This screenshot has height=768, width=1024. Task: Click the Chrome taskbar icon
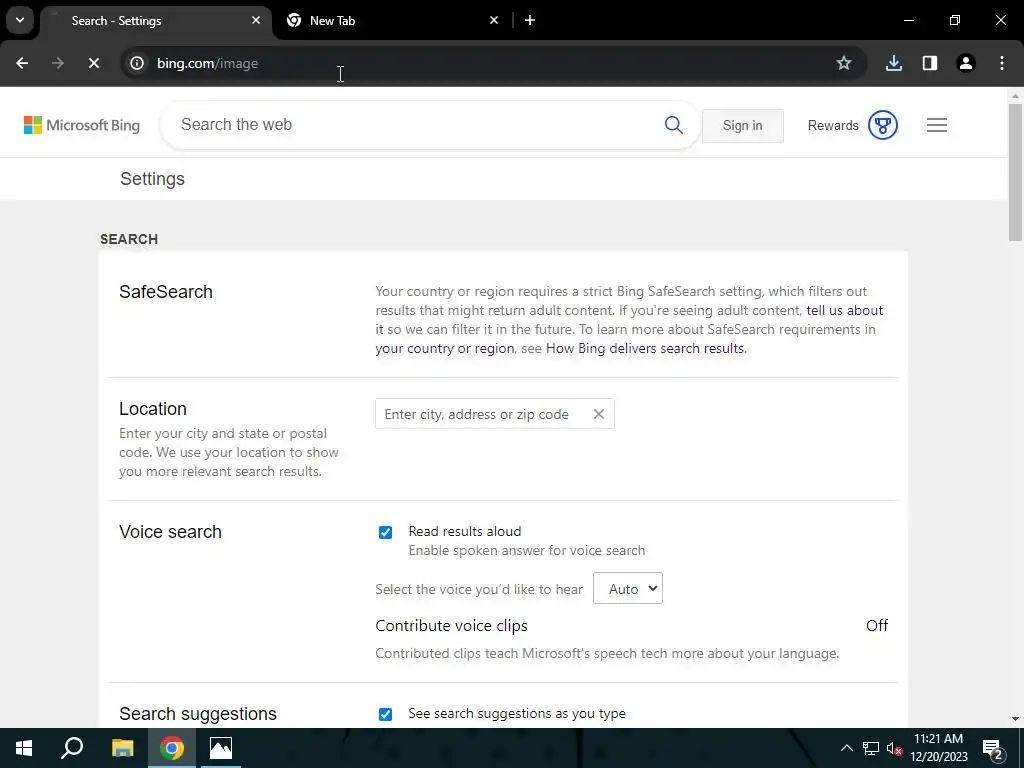click(x=172, y=748)
